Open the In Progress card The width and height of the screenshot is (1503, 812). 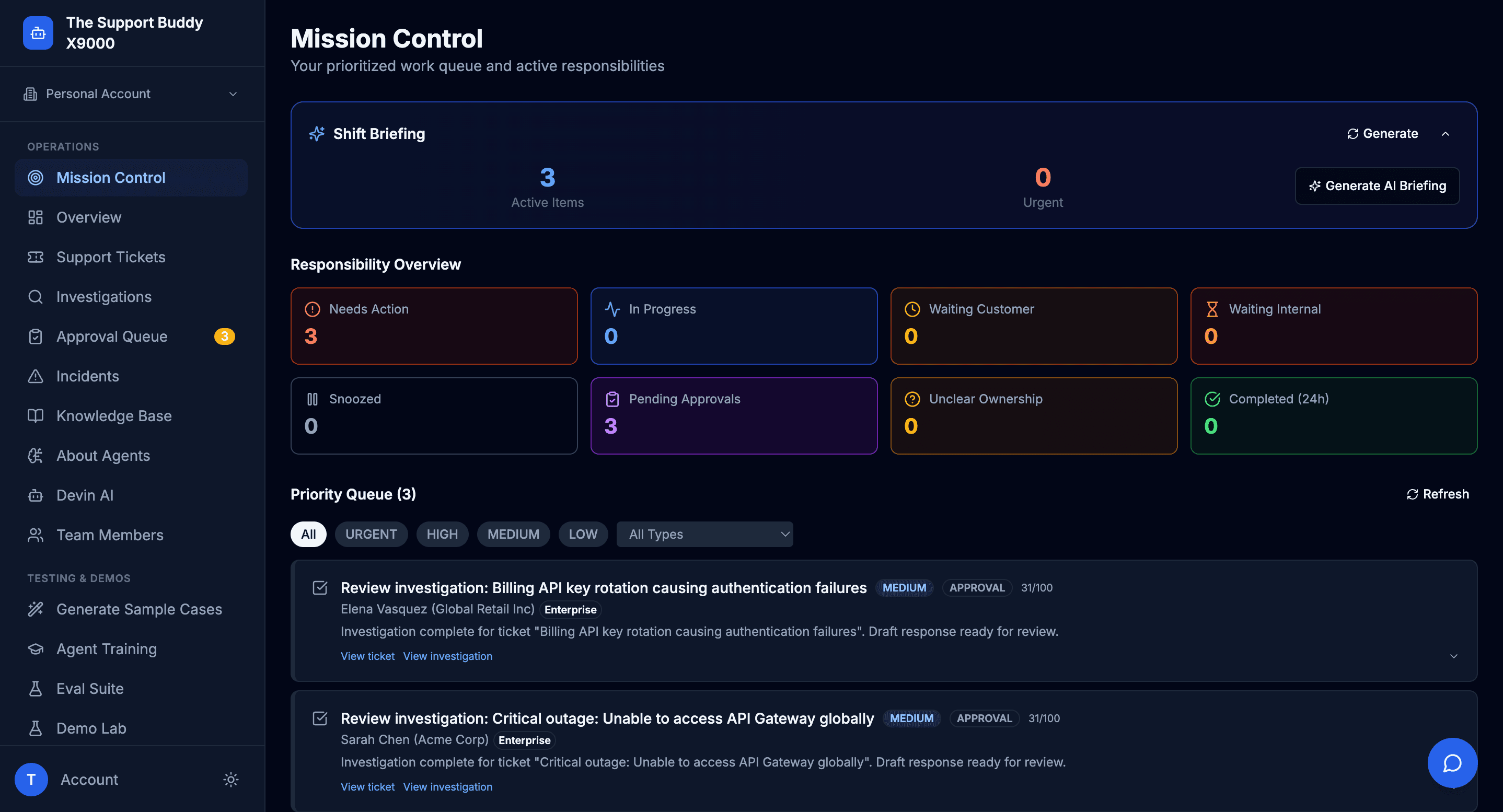[x=734, y=326]
